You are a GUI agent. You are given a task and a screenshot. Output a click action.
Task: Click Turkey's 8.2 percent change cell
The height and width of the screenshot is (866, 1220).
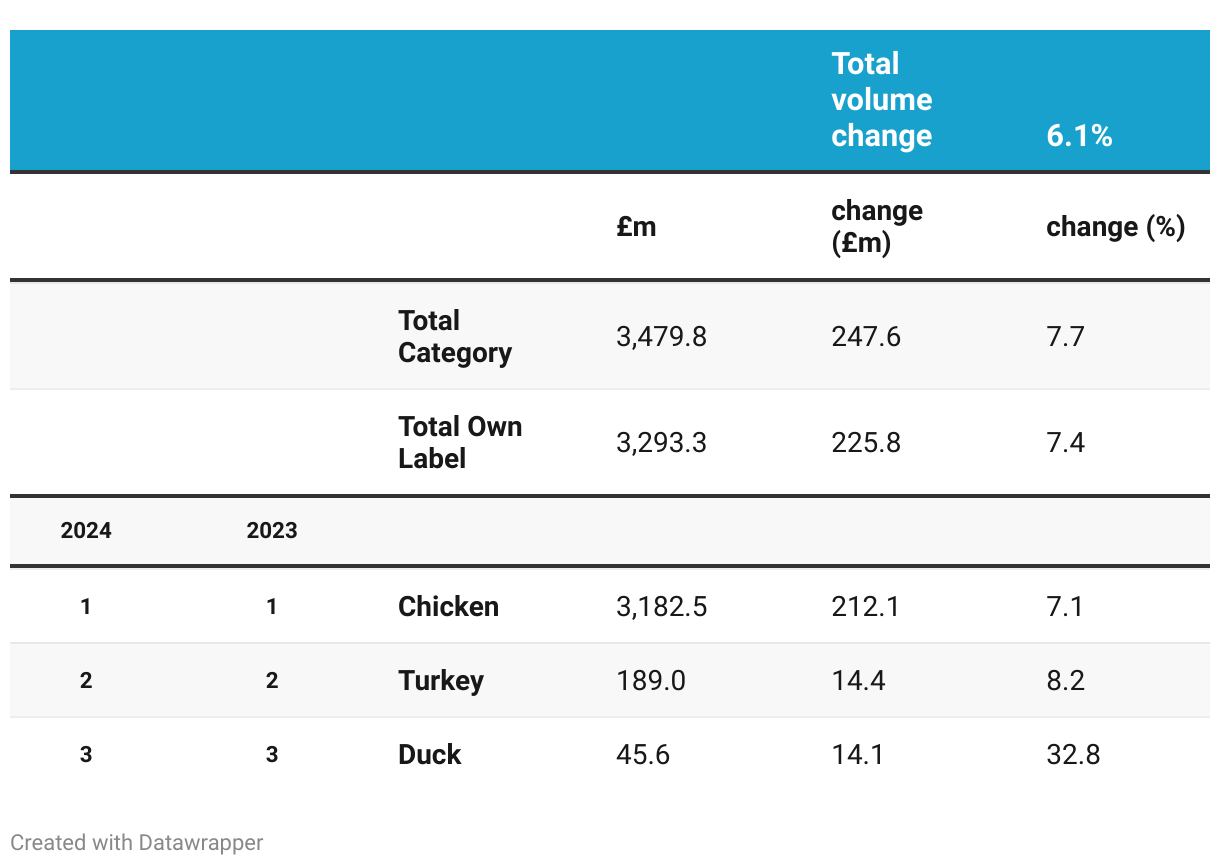(x=1066, y=681)
